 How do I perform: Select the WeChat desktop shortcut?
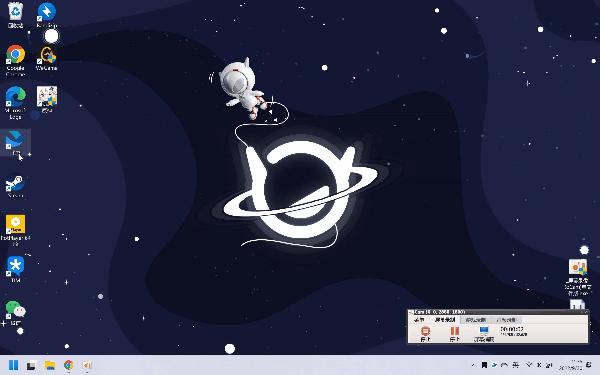15,313
